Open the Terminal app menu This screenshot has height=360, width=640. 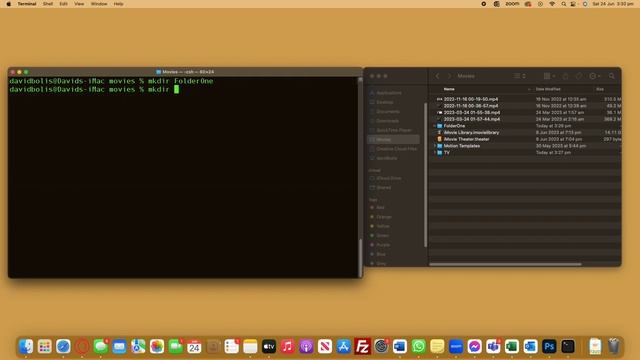[x=27, y=4]
